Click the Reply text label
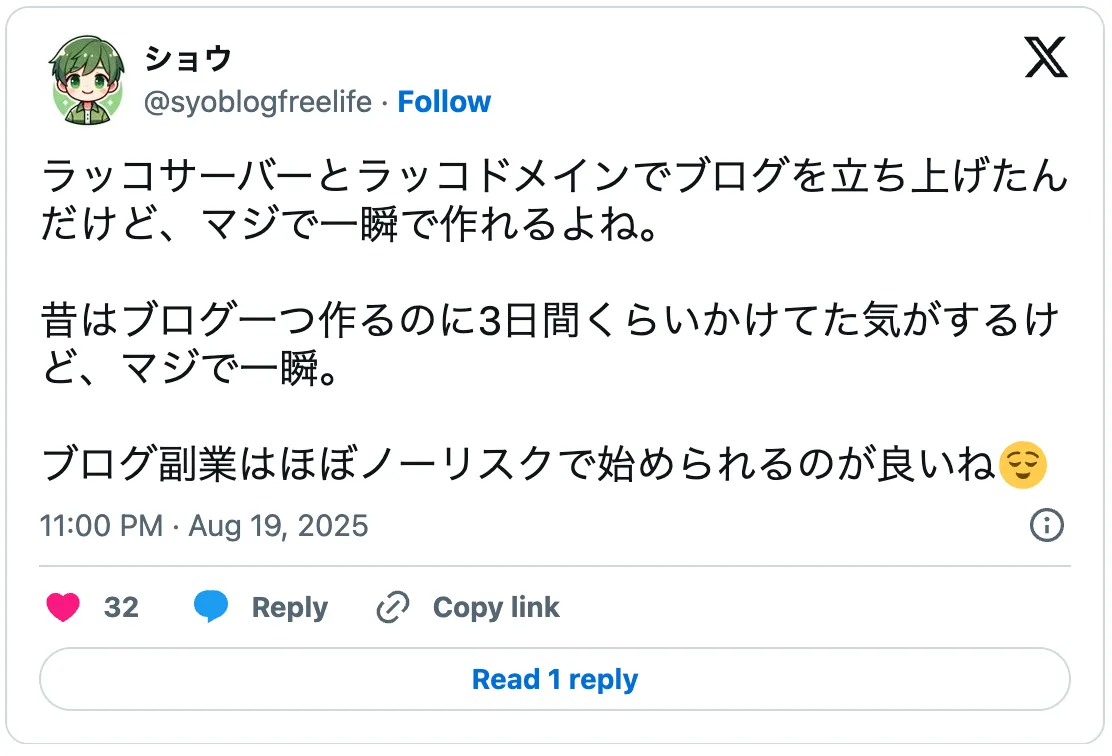This screenshot has width=1112, height=756. 289,607
